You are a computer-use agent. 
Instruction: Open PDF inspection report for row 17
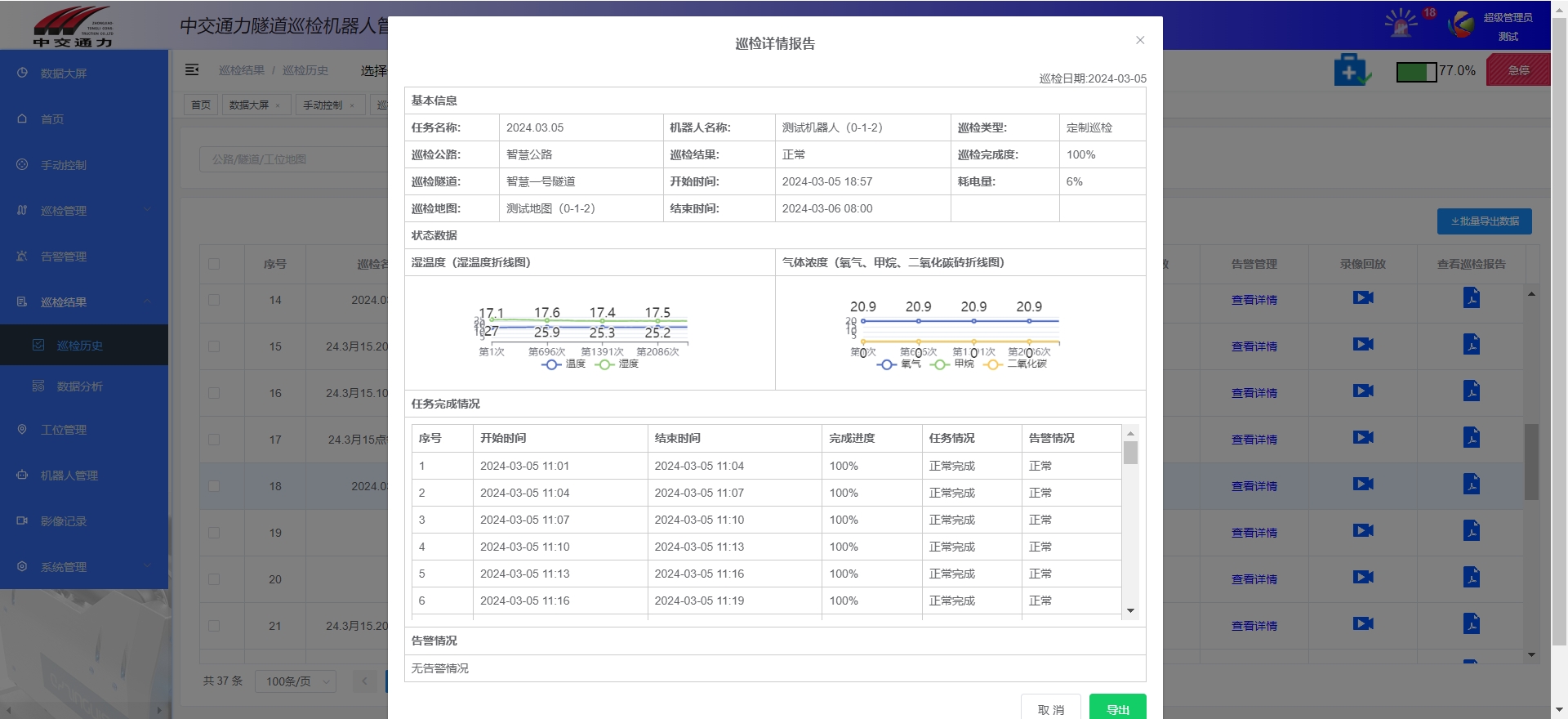coord(1472,437)
